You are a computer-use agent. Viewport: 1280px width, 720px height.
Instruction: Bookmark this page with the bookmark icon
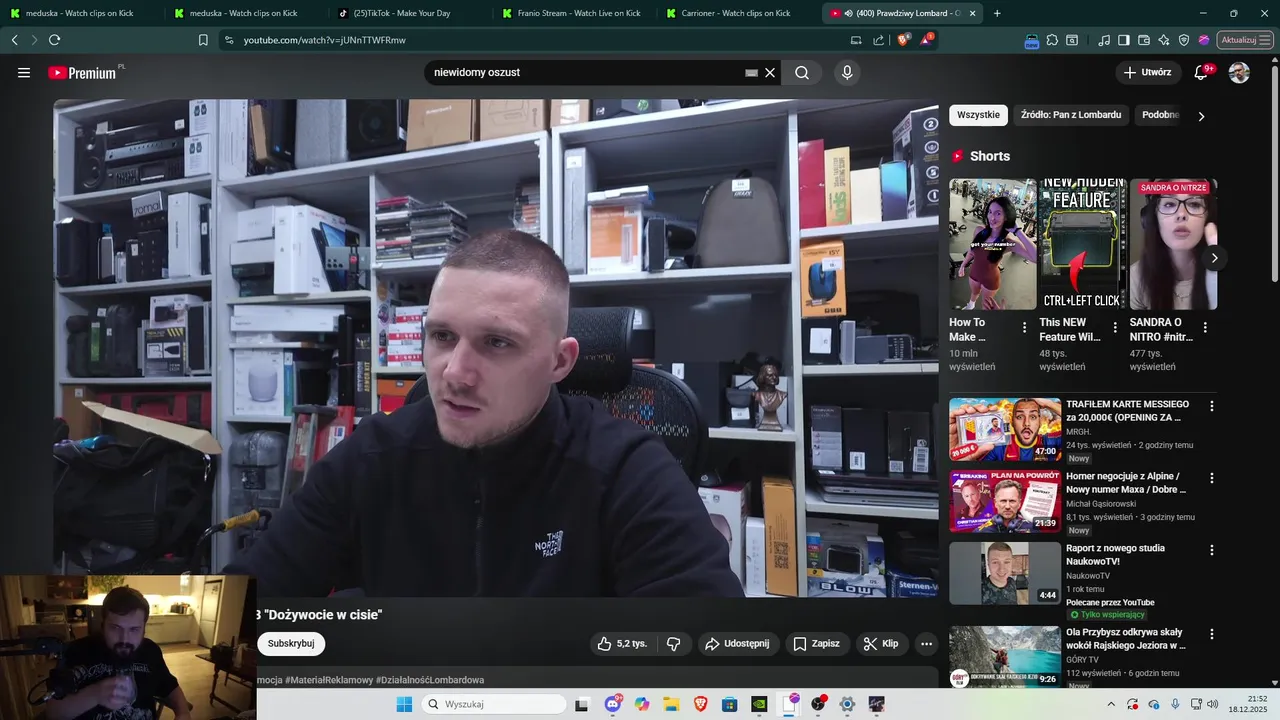pyautogui.click(x=203, y=40)
